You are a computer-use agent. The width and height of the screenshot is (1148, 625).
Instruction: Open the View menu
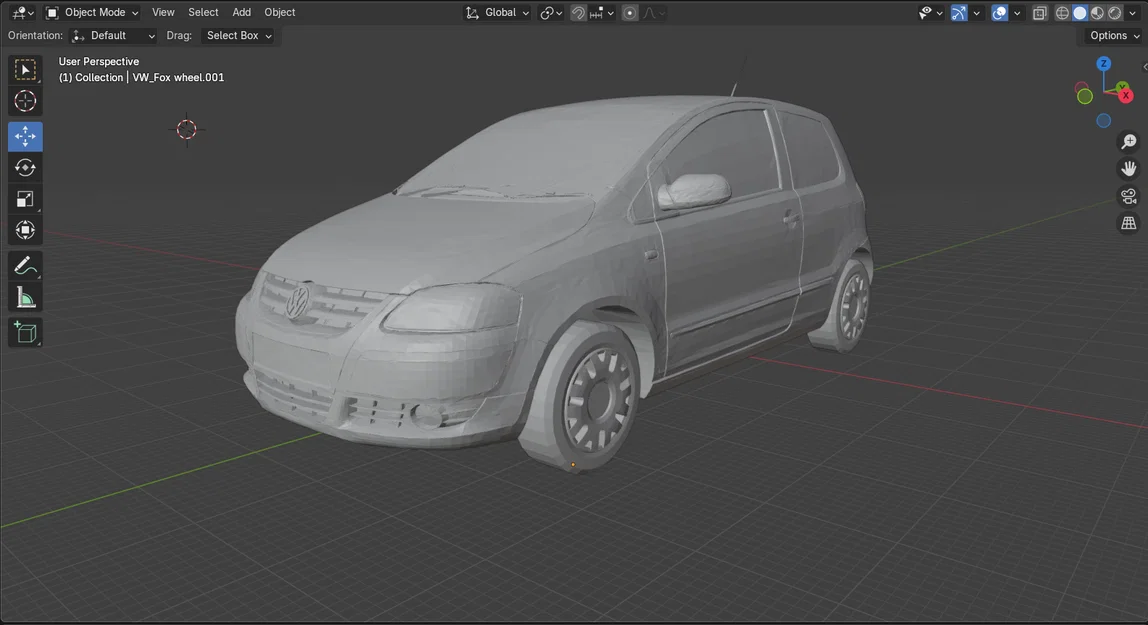pos(163,12)
